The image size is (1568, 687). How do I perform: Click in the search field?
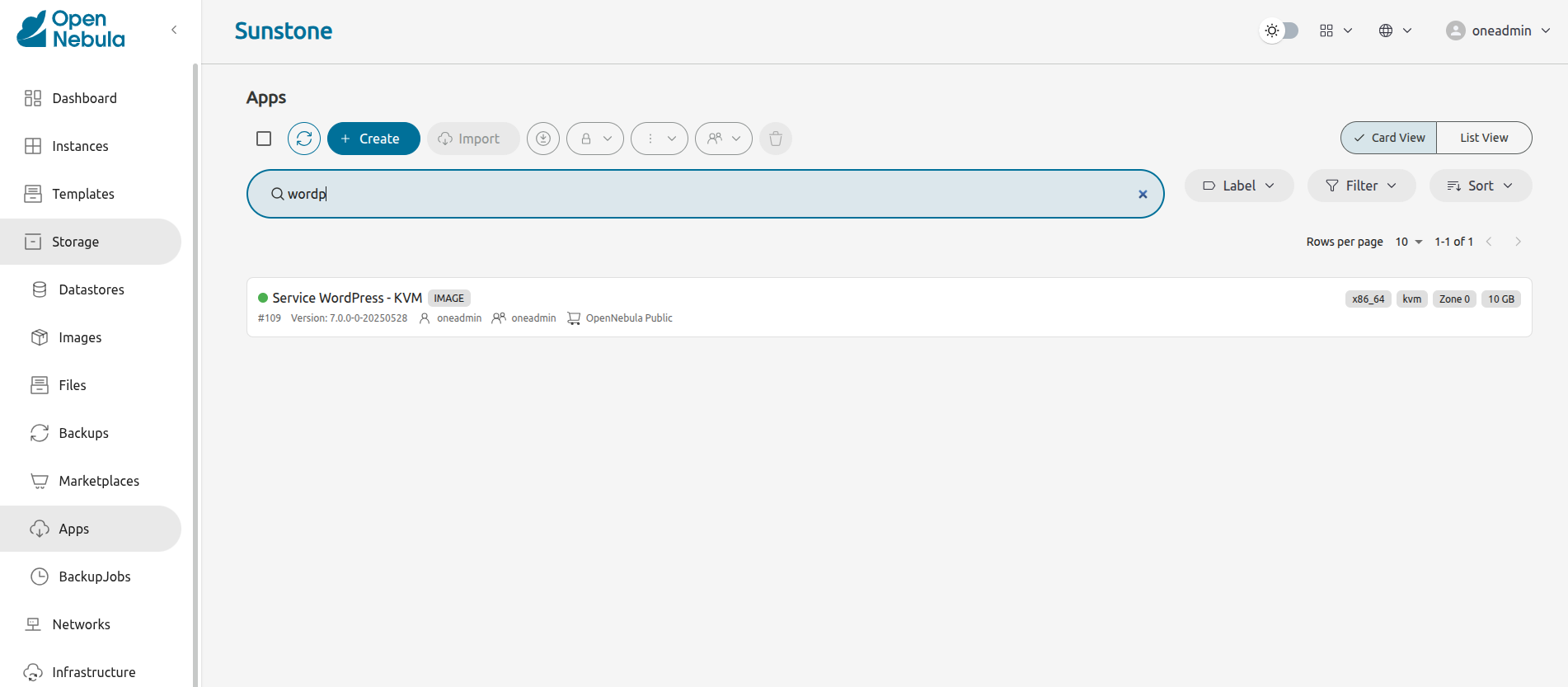(706, 194)
